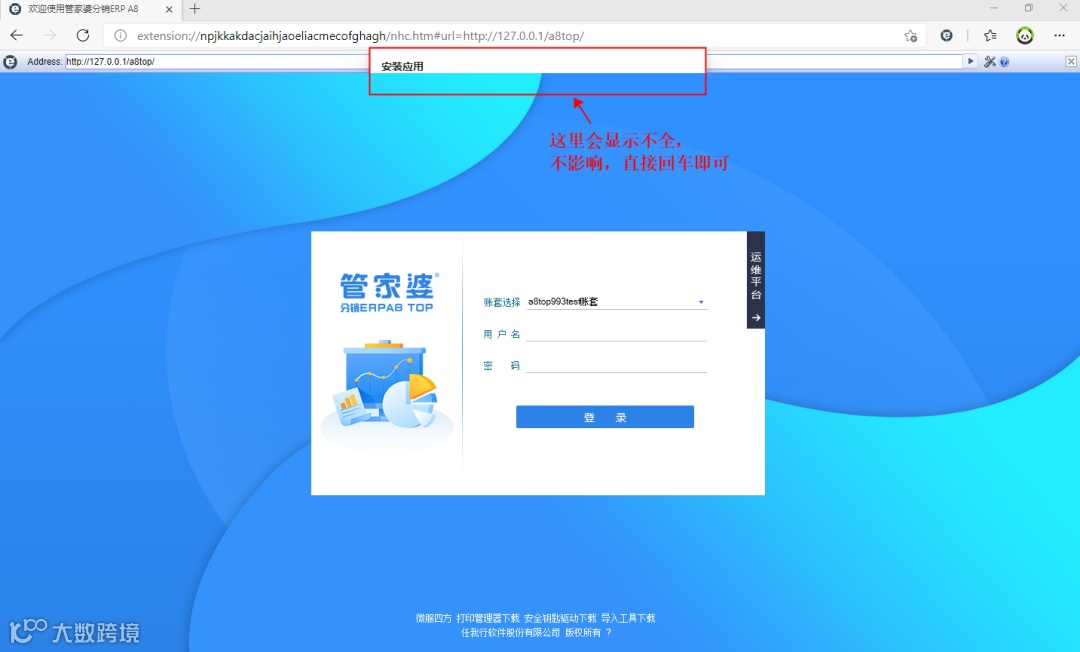Minimize the browser window

pyautogui.click(x=994, y=8)
